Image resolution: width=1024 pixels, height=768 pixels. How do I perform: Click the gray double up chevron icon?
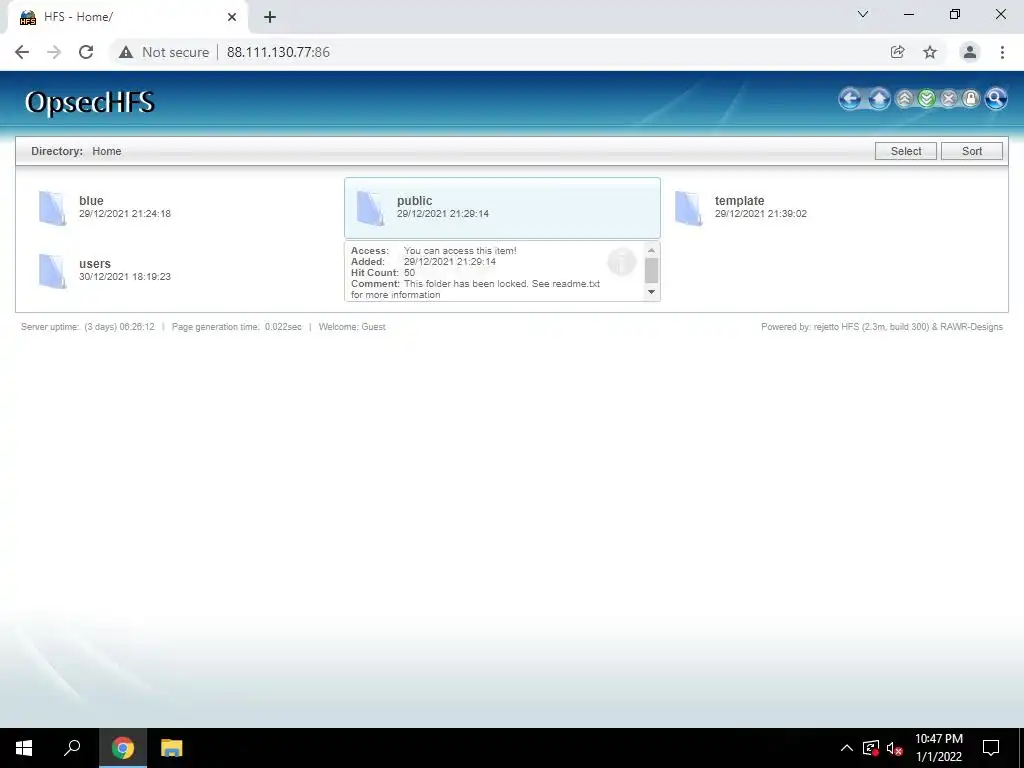904,99
